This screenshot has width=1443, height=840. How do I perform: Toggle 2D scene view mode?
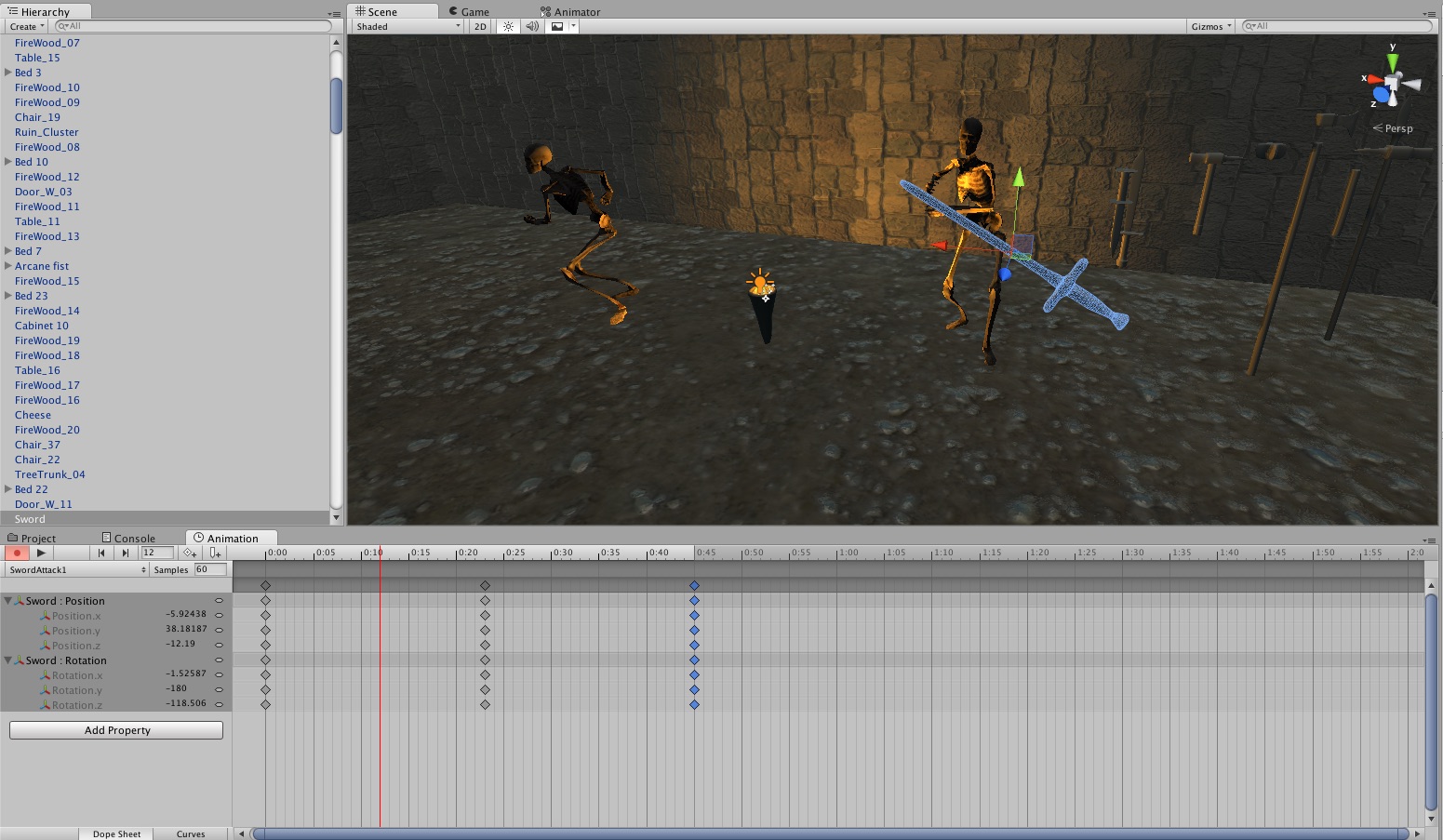(480, 26)
